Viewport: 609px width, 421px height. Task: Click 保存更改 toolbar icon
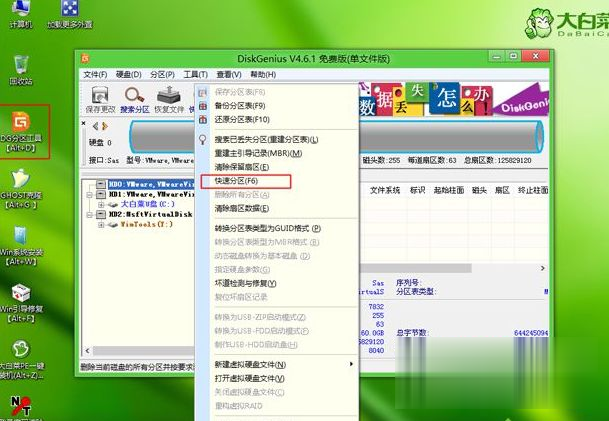click(x=100, y=100)
